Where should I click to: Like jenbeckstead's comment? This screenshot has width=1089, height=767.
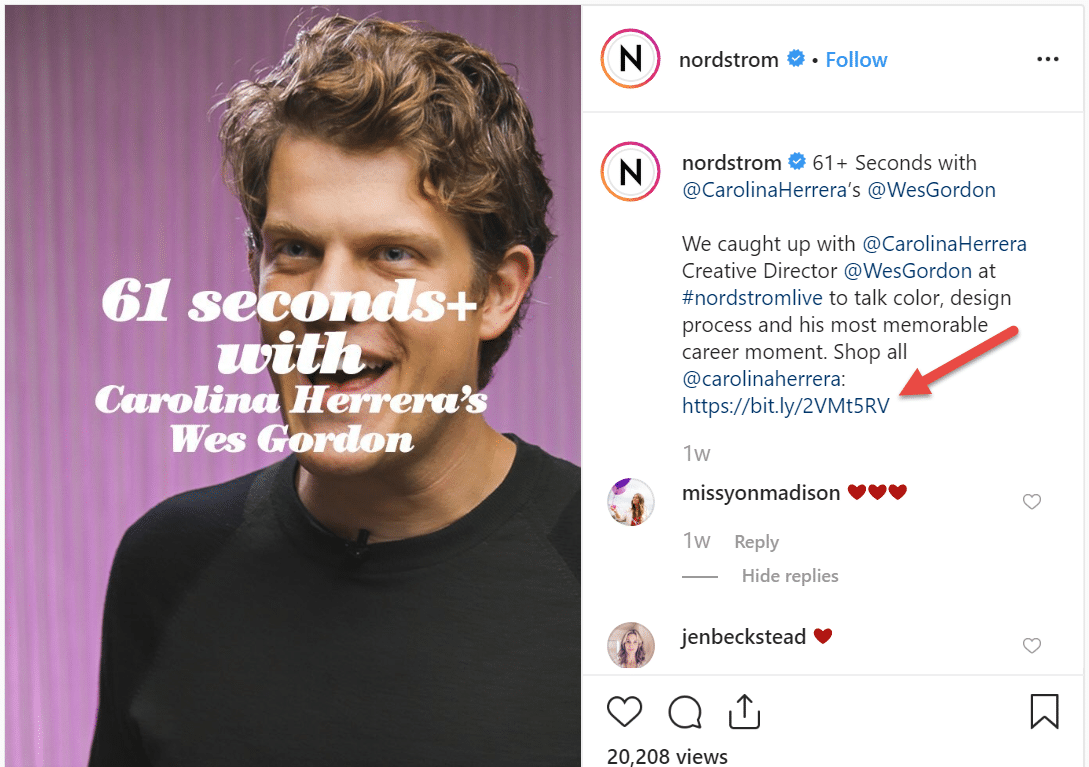tap(1032, 646)
